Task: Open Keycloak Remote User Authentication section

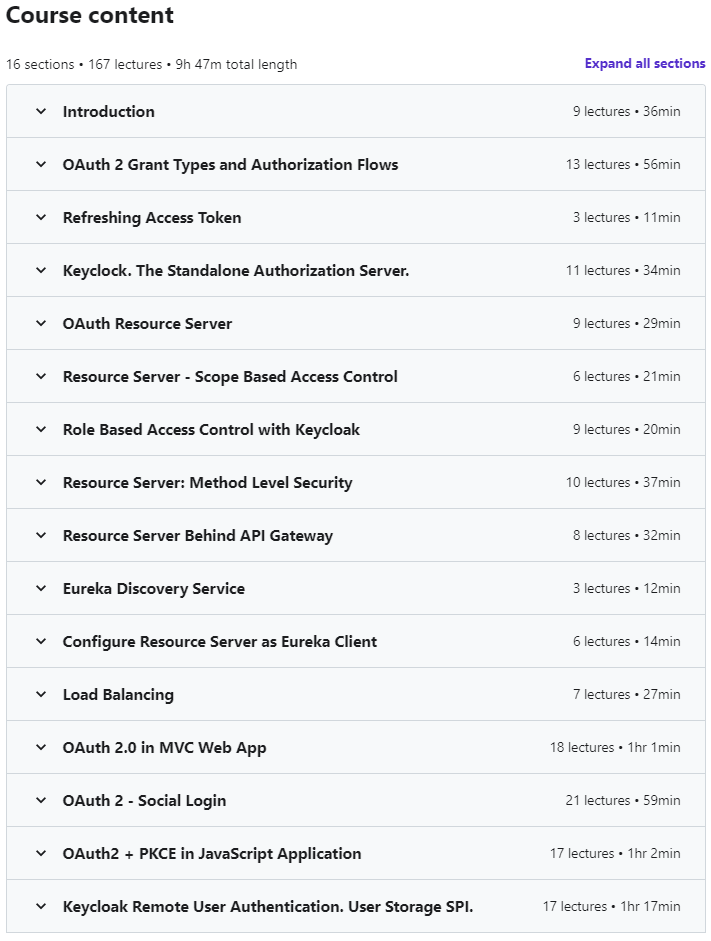Action: pyautogui.click(x=268, y=906)
